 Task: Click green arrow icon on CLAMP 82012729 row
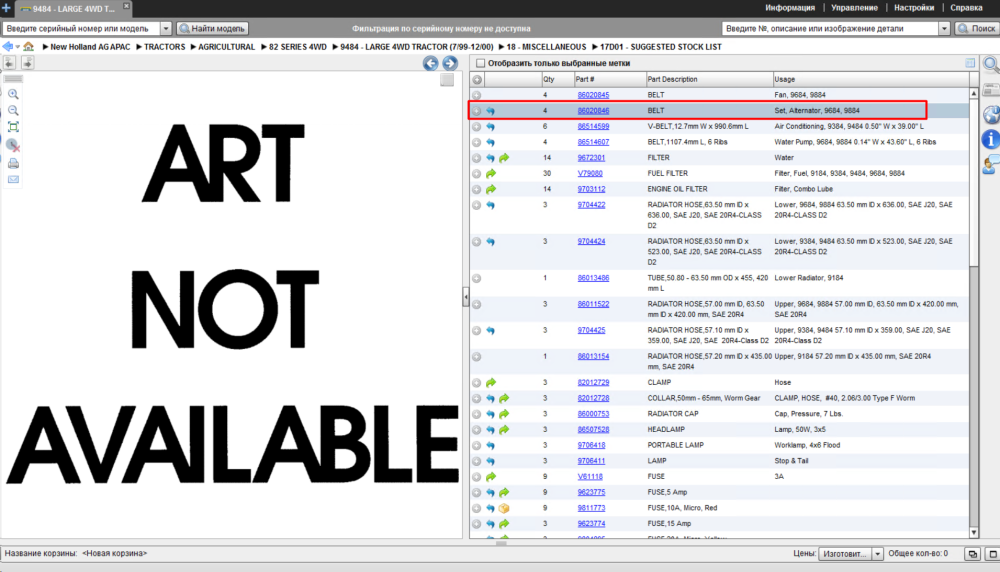(490, 383)
